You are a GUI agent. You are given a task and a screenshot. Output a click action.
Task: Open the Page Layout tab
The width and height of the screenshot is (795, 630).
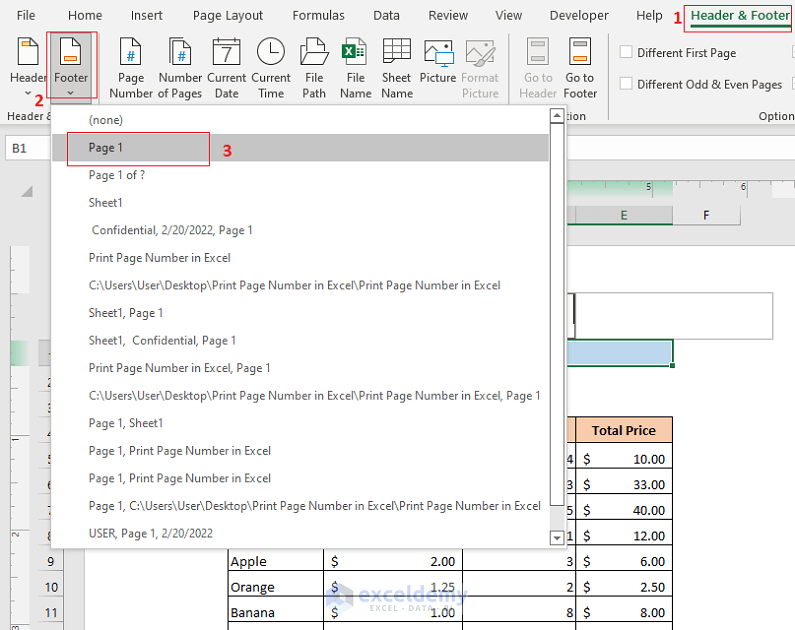click(x=228, y=15)
